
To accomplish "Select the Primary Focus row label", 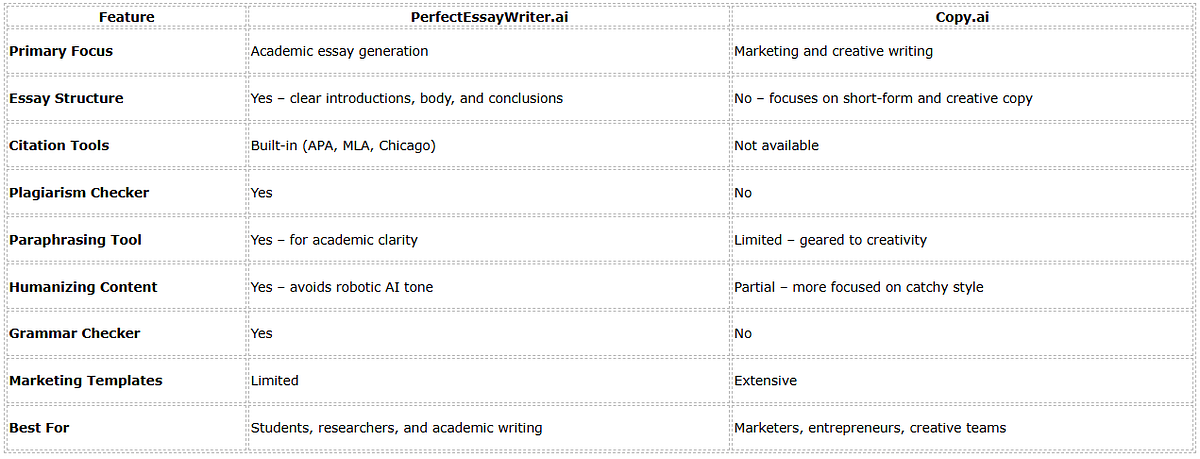I will click(61, 51).
